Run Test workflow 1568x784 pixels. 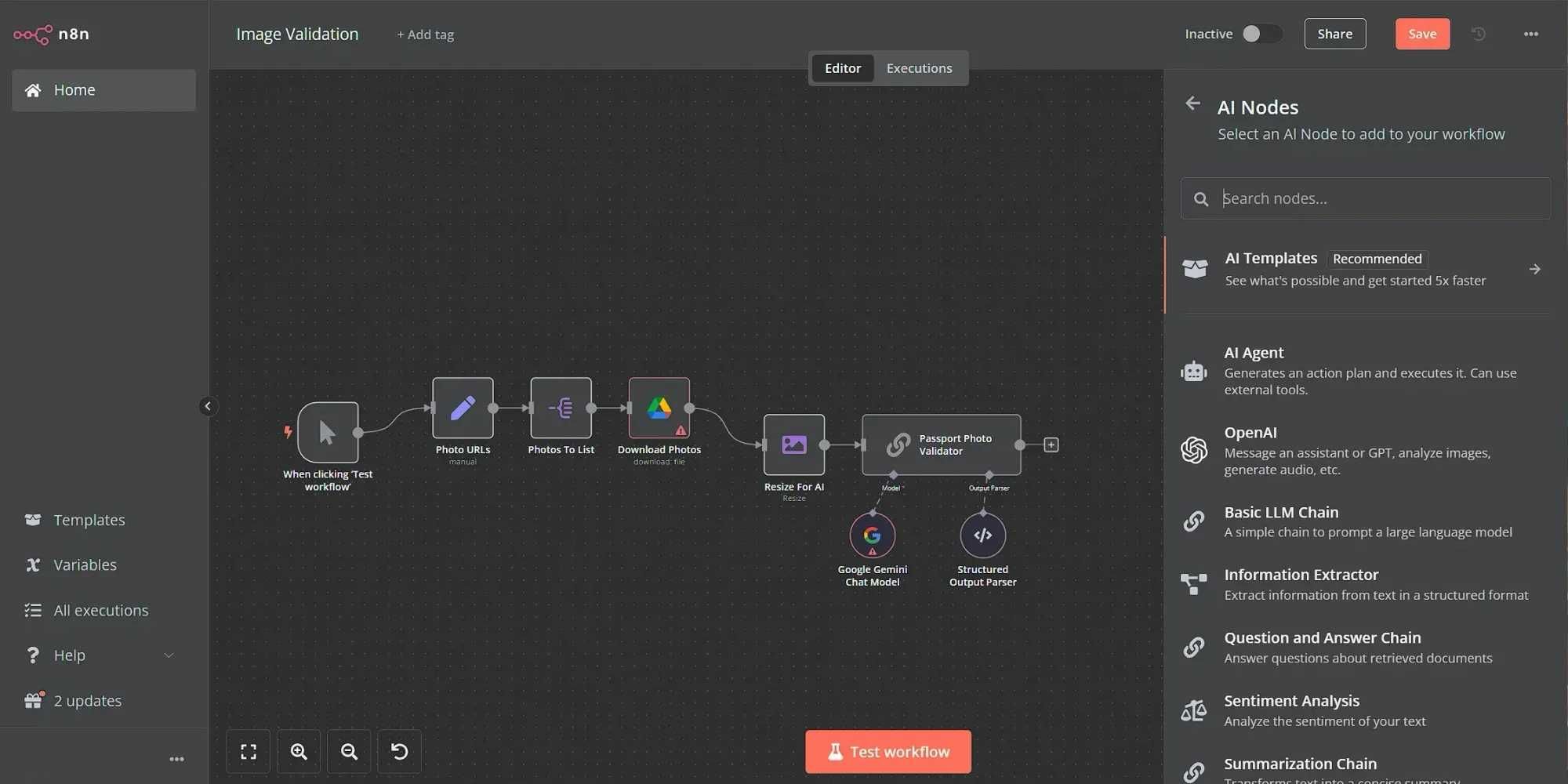point(887,752)
